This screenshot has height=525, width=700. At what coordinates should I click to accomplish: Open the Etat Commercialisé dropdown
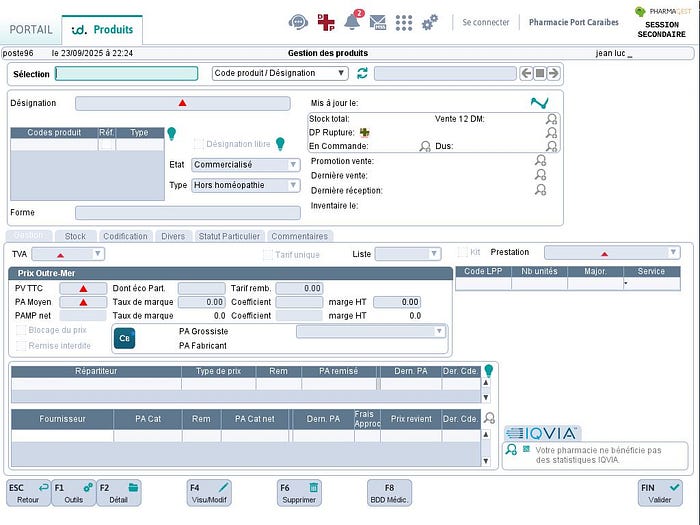[246, 165]
